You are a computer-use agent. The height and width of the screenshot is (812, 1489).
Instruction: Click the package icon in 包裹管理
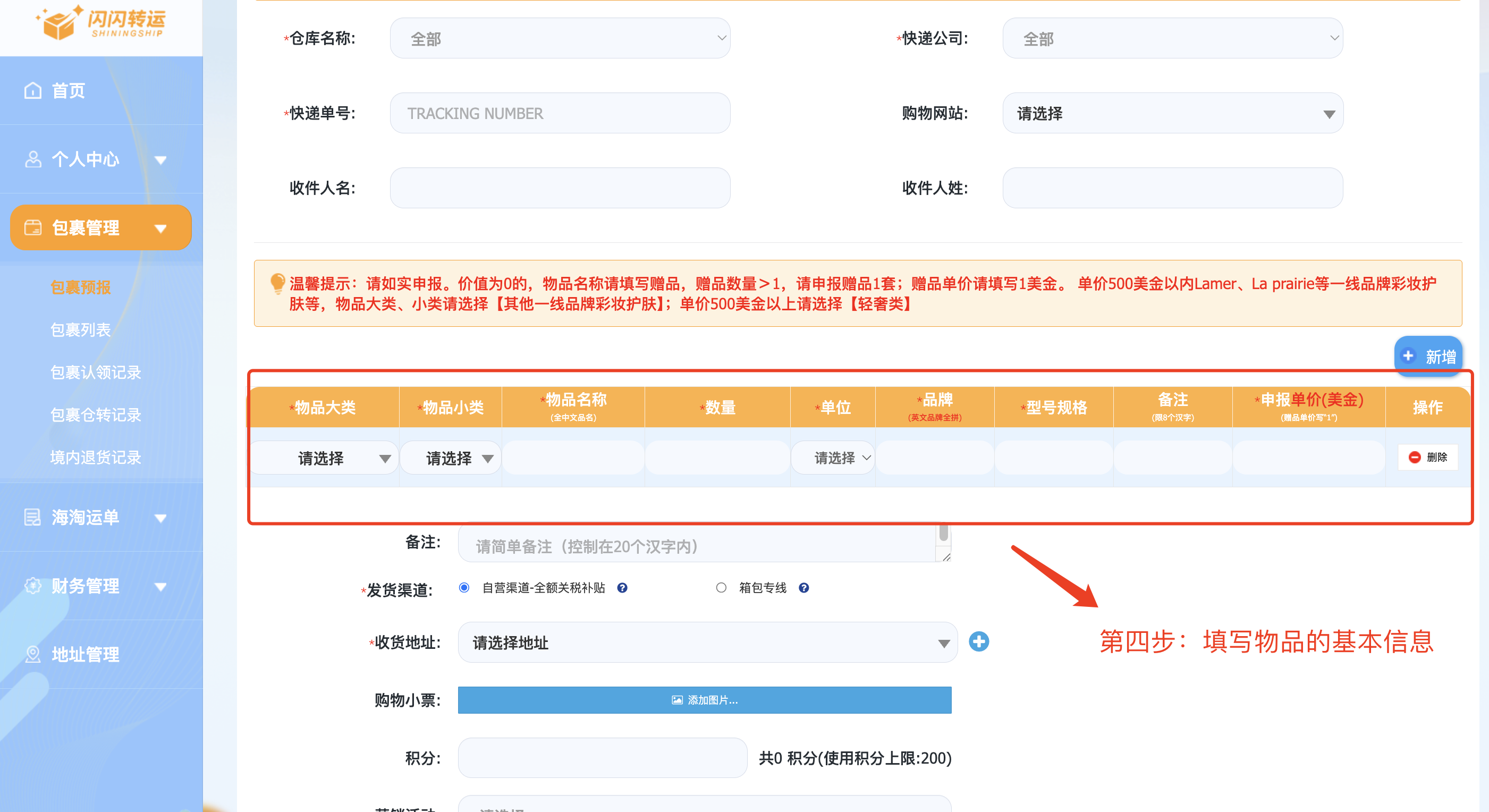[33, 227]
